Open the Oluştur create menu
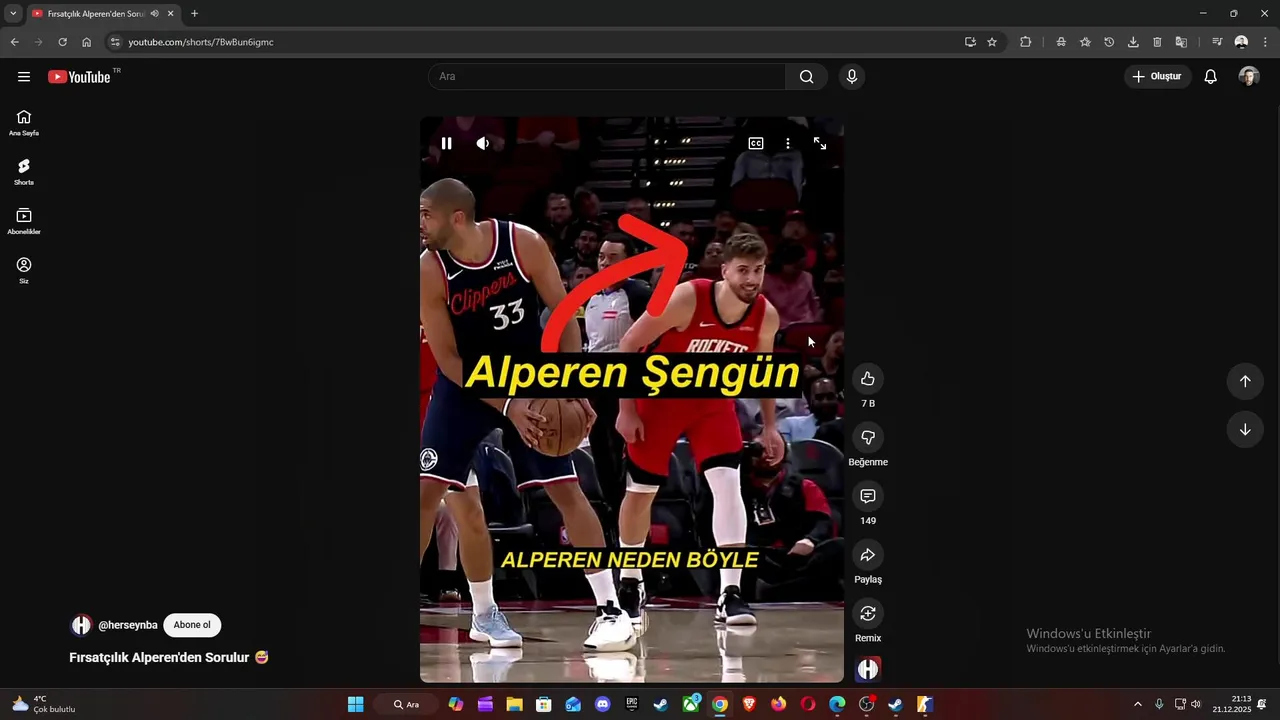1280x720 pixels. click(1157, 77)
